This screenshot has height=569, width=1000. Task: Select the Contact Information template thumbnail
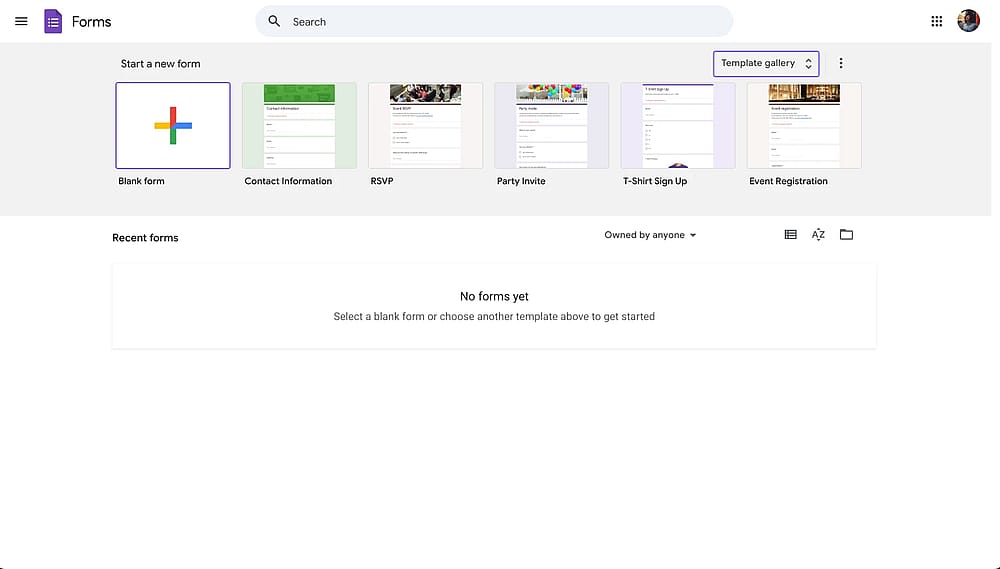[x=299, y=126]
